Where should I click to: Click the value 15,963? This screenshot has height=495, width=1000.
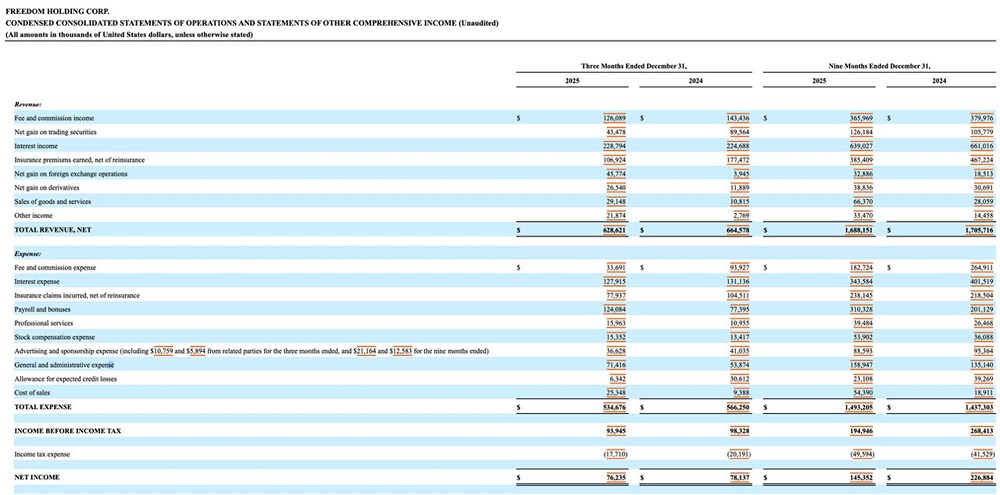click(x=614, y=323)
